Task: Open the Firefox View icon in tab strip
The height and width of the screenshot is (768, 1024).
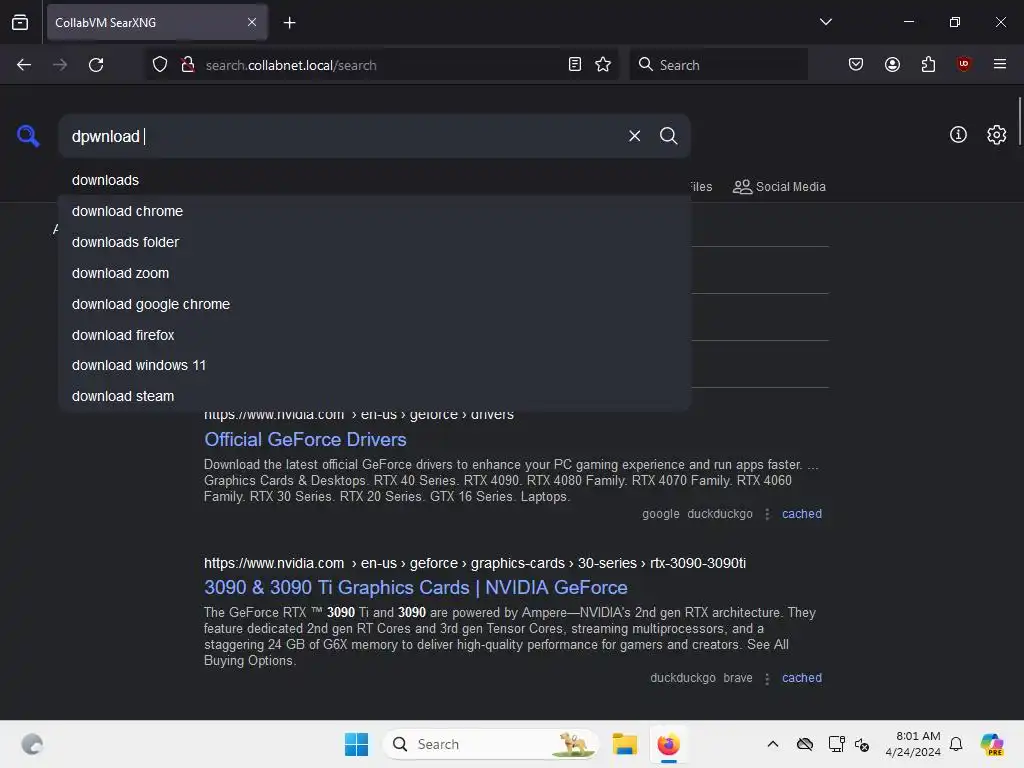Action: (x=20, y=22)
